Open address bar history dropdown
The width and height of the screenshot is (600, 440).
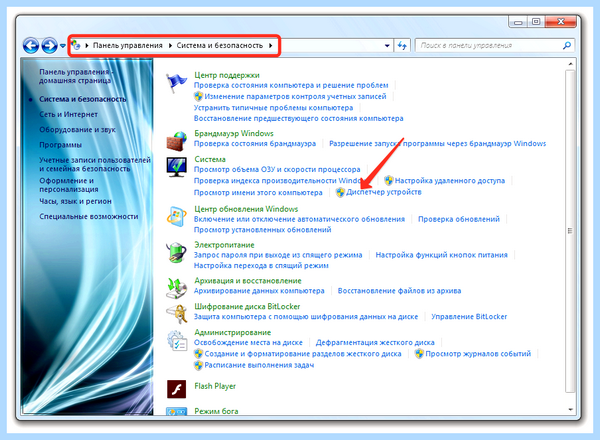coord(387,46)
